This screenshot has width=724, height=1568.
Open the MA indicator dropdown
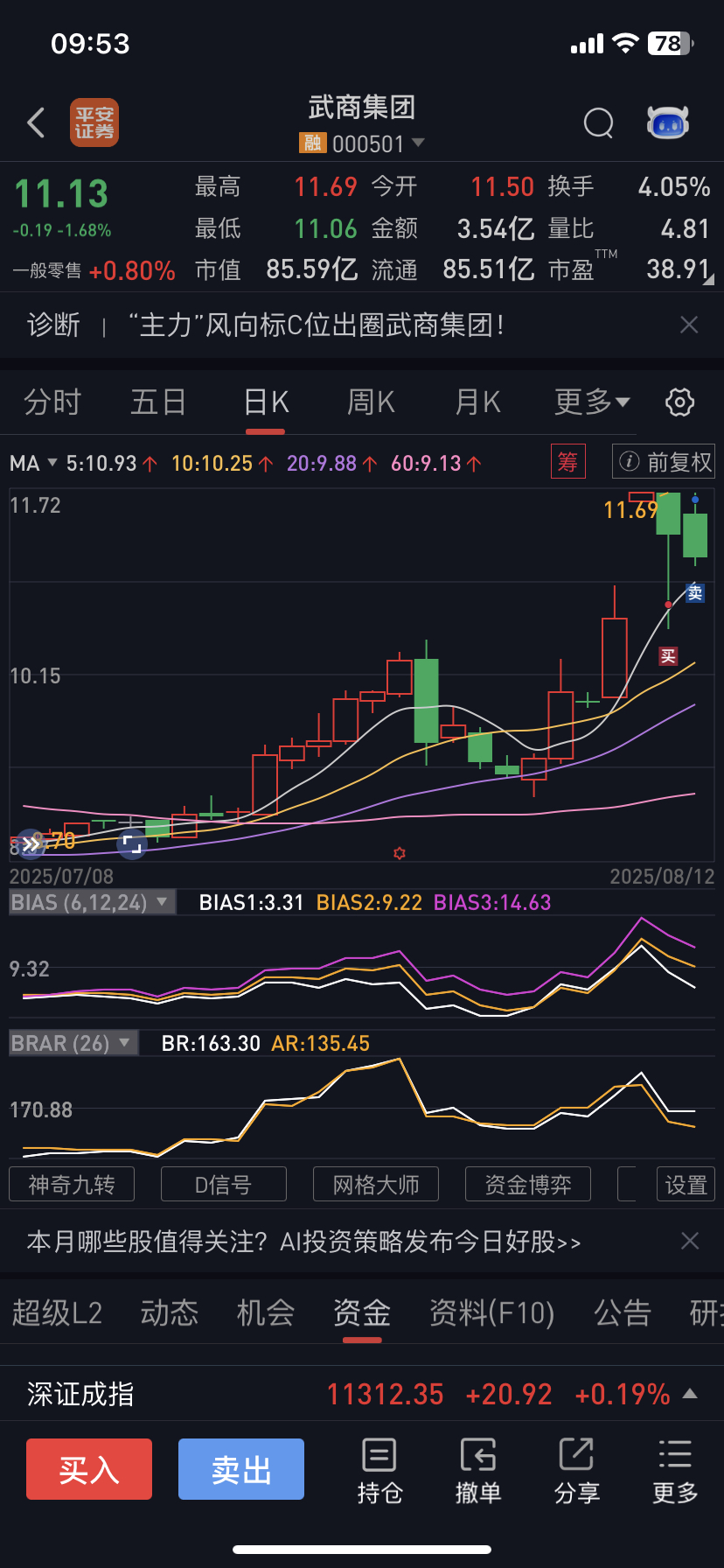[33, 463]
